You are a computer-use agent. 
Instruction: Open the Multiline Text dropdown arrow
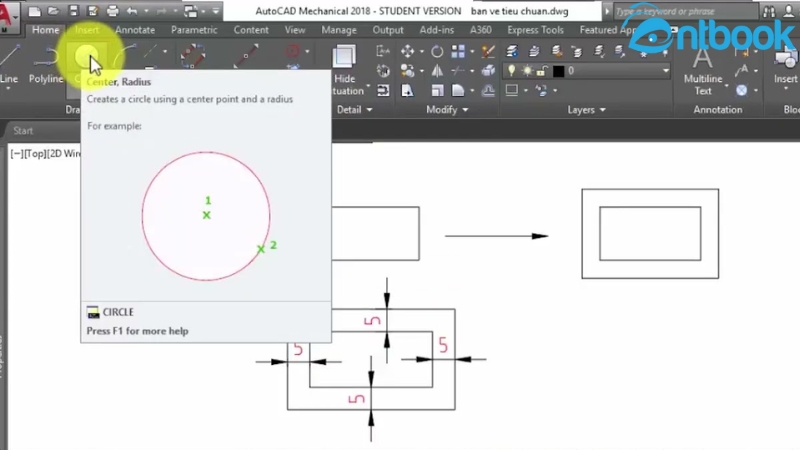point(726,86)
